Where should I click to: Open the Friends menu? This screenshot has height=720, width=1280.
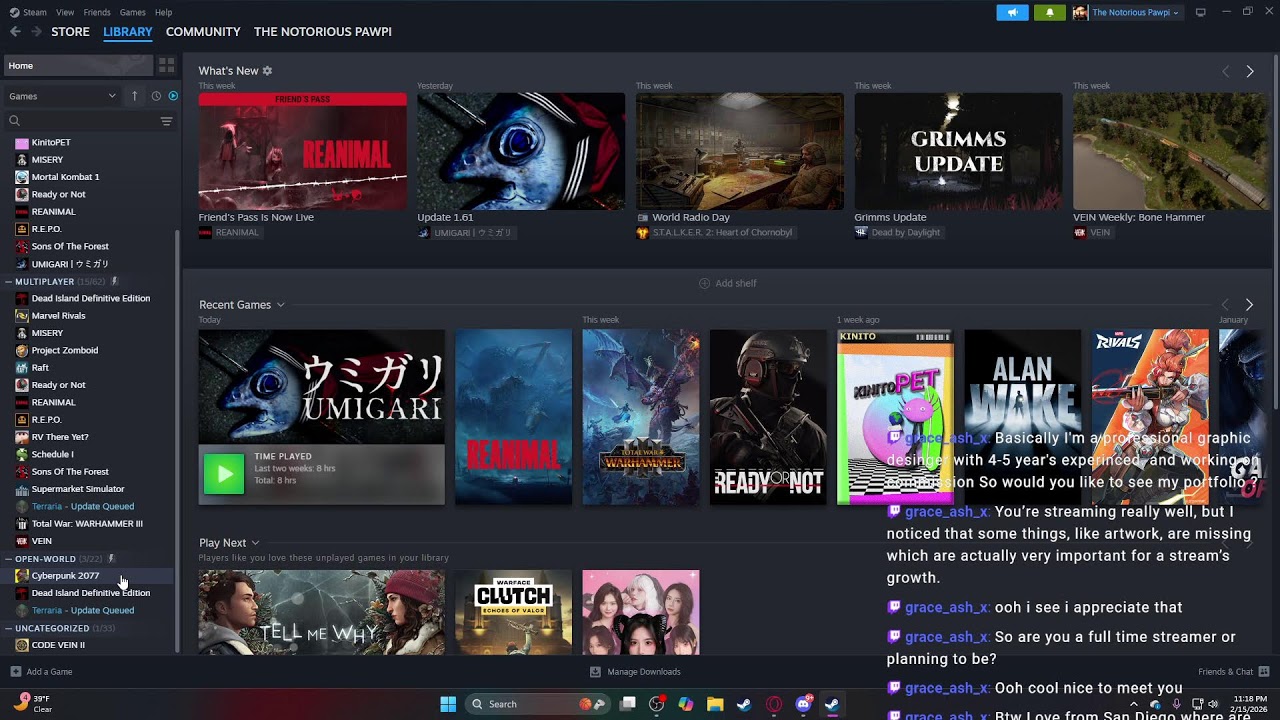click(97, 13)
